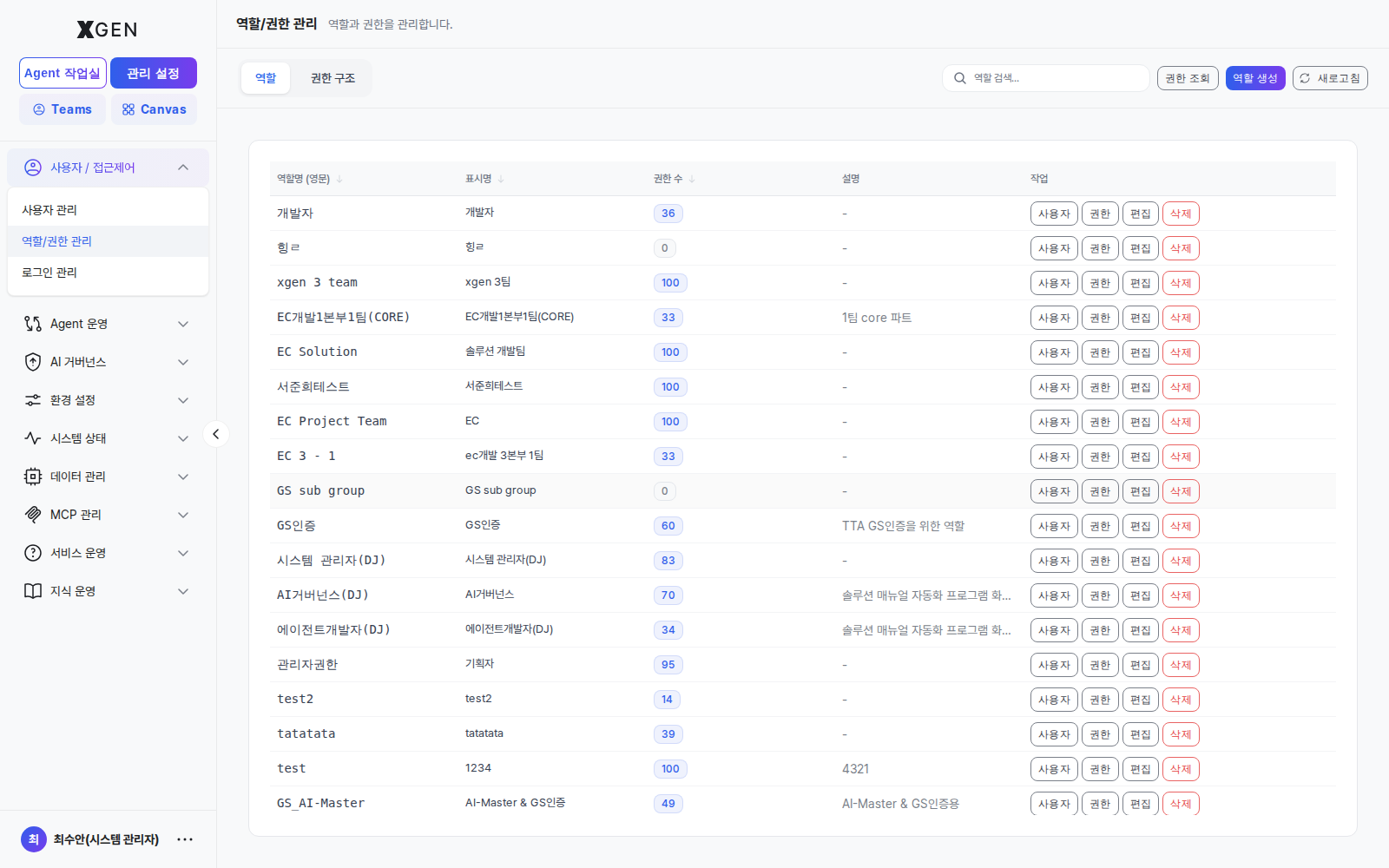The height and width of the screenshot is (868, 1389).
Task: Expand the Agent 운영 menu
Action: click(x=183, y=324)
